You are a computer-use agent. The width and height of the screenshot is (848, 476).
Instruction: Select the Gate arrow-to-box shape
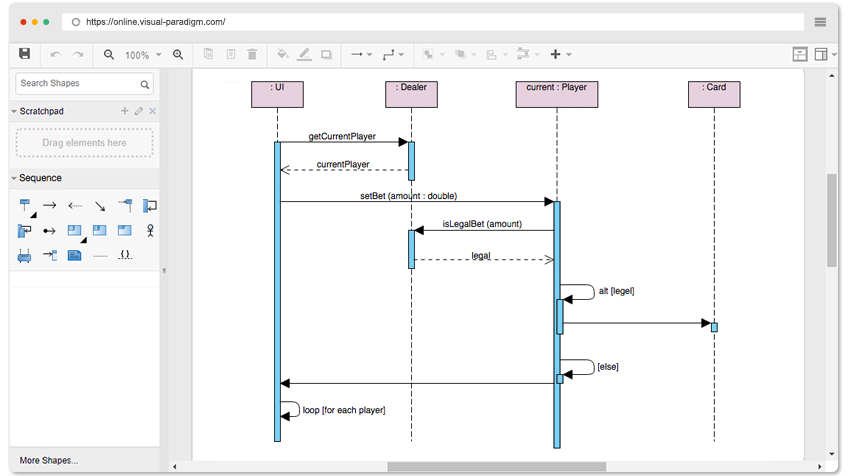[x=50, y=255]
